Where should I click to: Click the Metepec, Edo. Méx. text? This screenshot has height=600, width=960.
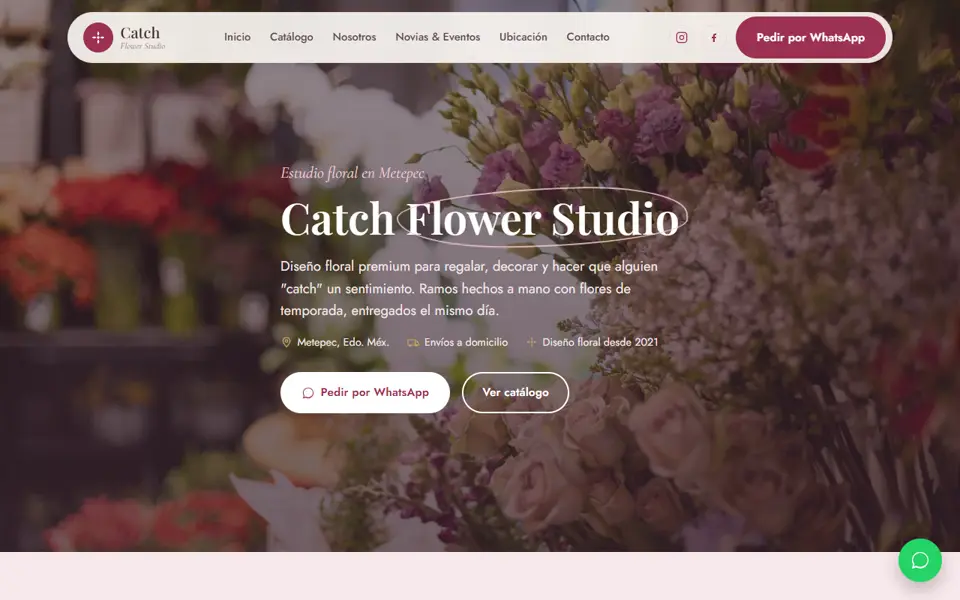tap(343, 342)
